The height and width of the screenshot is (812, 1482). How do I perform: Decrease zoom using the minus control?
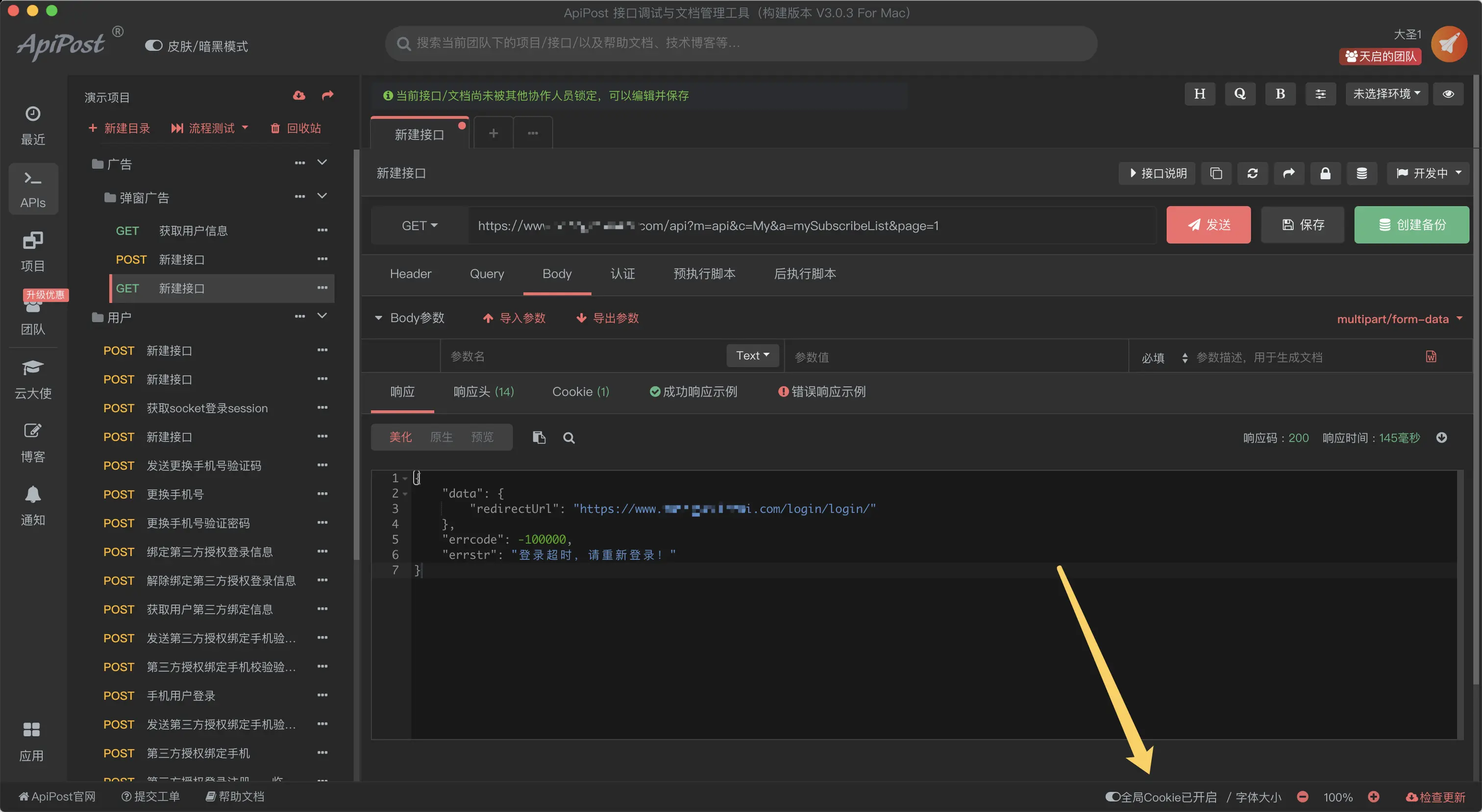click(x=1303, y=797)
